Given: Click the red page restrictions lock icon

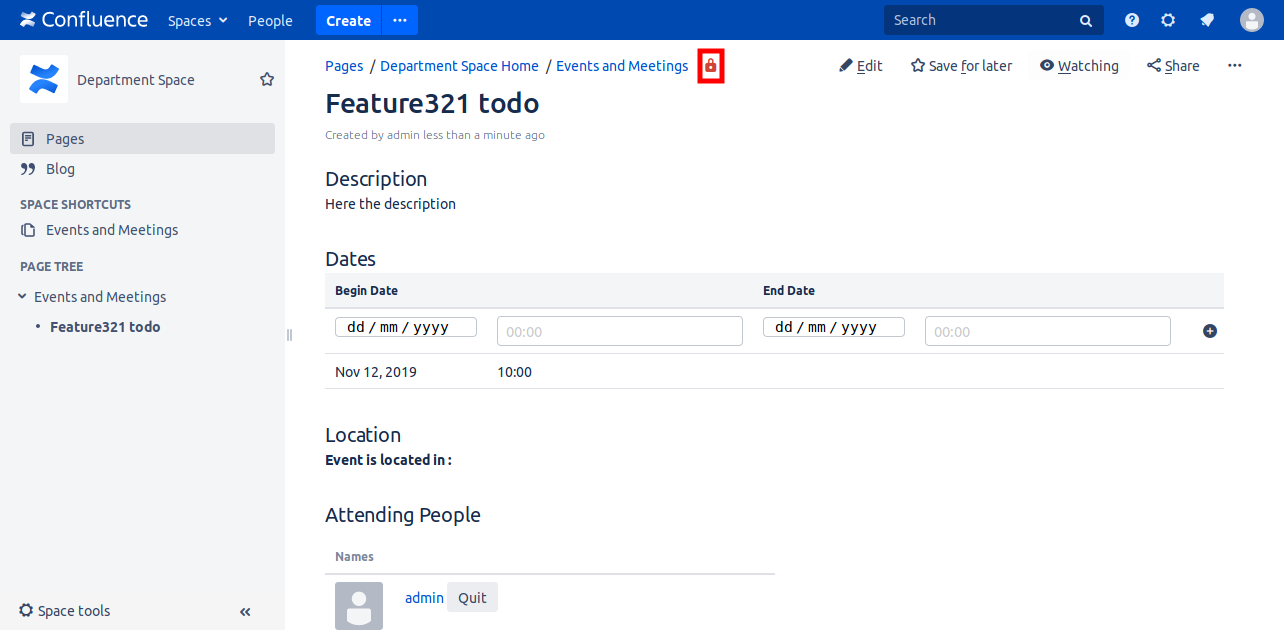Looking at the screenshot, I should 710,66.
